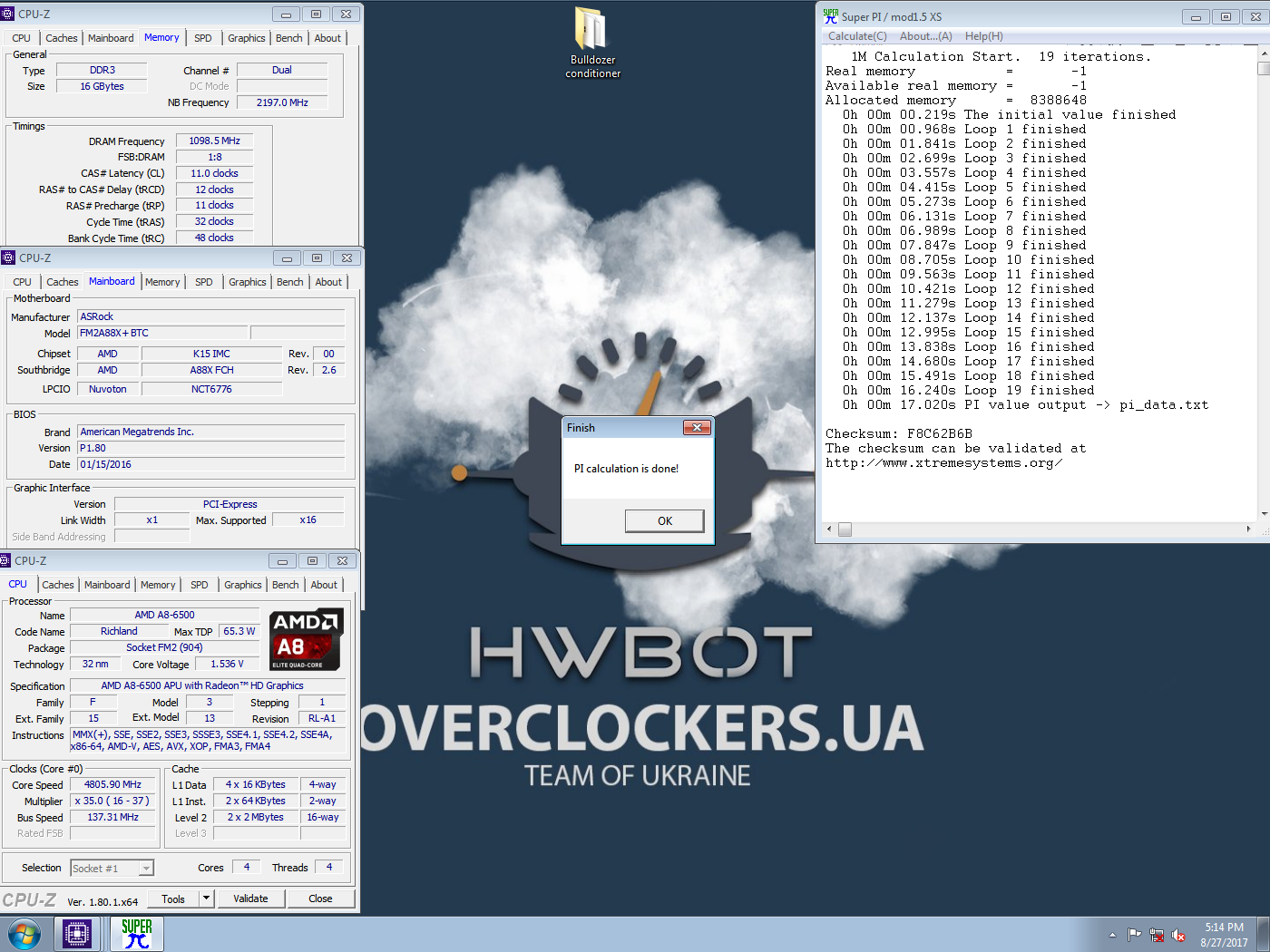Click the memory Size value 16 GBytes
The width and height of the screenshot is (1270, 952).
102,87
